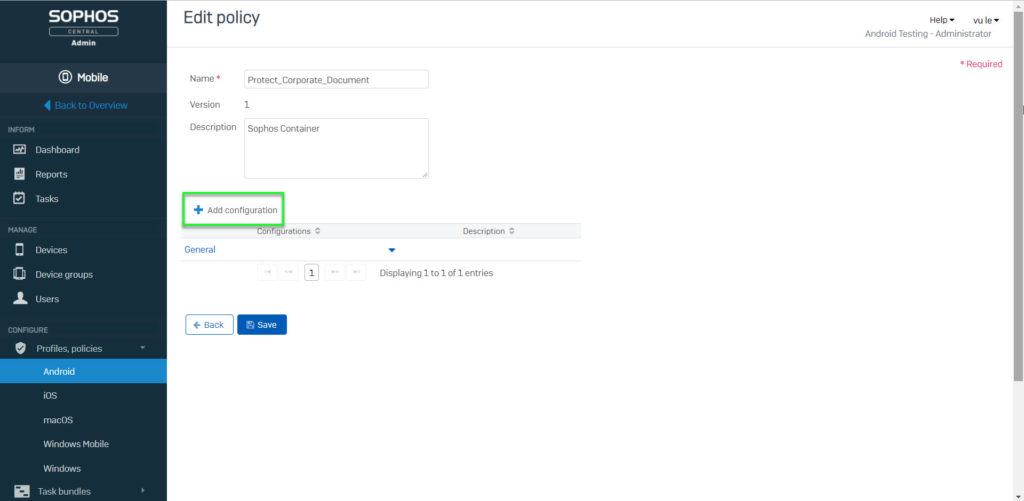Select page 1 in pagination
This screenshot has height=501, width=1024.
(312, 272)
